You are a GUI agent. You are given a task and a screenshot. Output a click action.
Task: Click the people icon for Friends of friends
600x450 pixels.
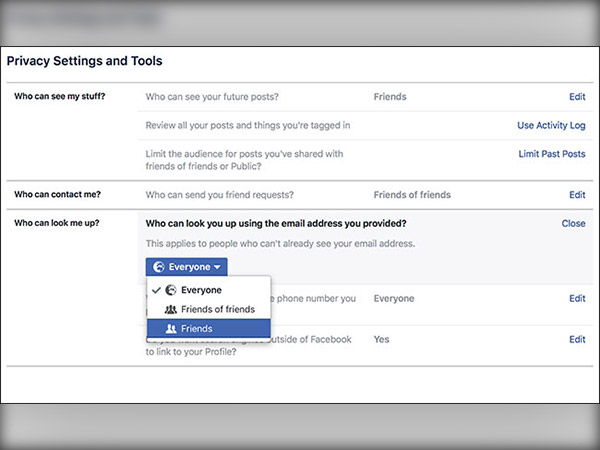tap(170, 309)
